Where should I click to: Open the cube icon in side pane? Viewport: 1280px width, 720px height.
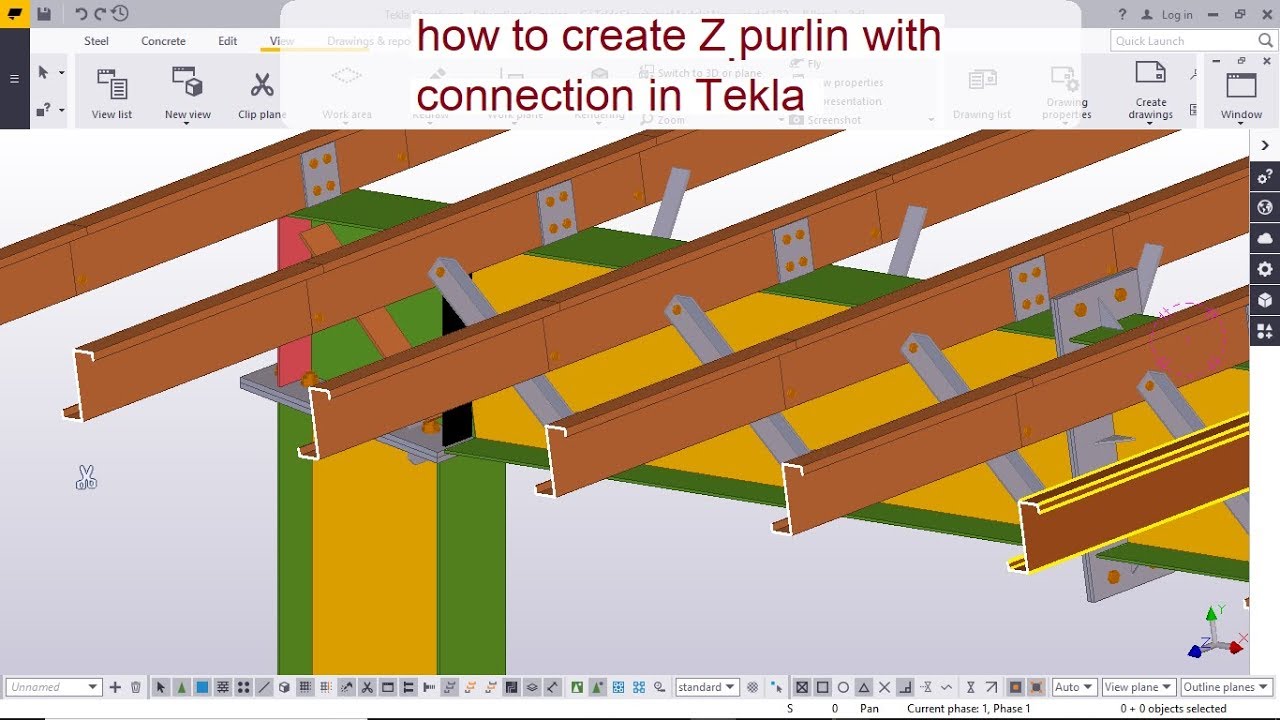(1265, 300)
